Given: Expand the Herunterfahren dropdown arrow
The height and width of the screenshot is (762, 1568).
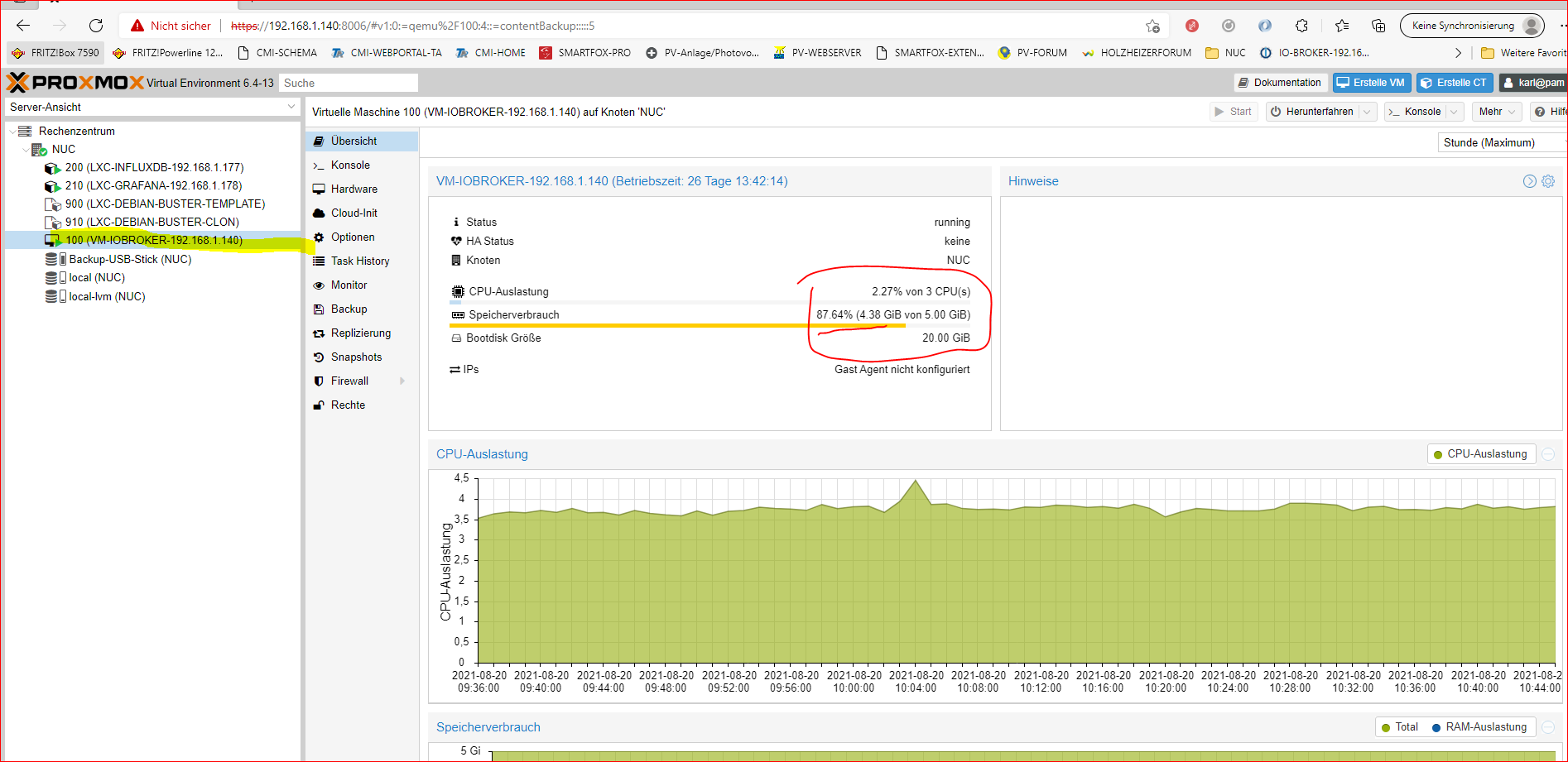Looking at the screenshot, I should [1368, 112].
